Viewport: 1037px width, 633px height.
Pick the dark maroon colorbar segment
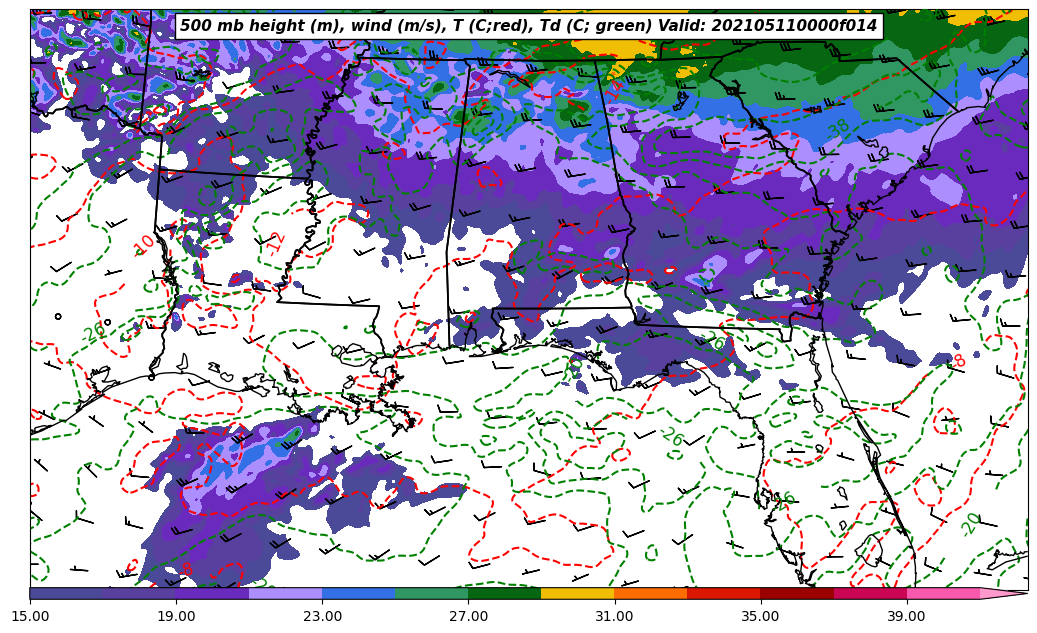point(796,593)
